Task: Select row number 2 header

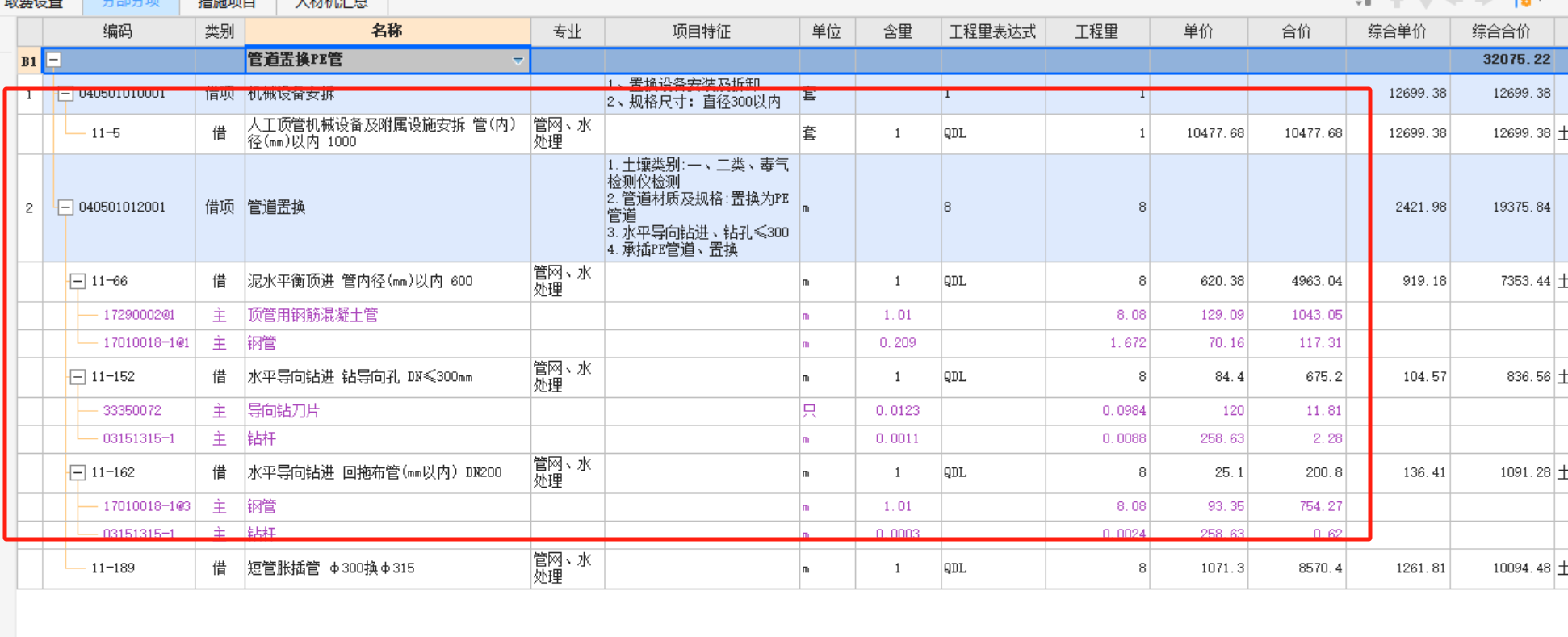Action: click(29, 208)
